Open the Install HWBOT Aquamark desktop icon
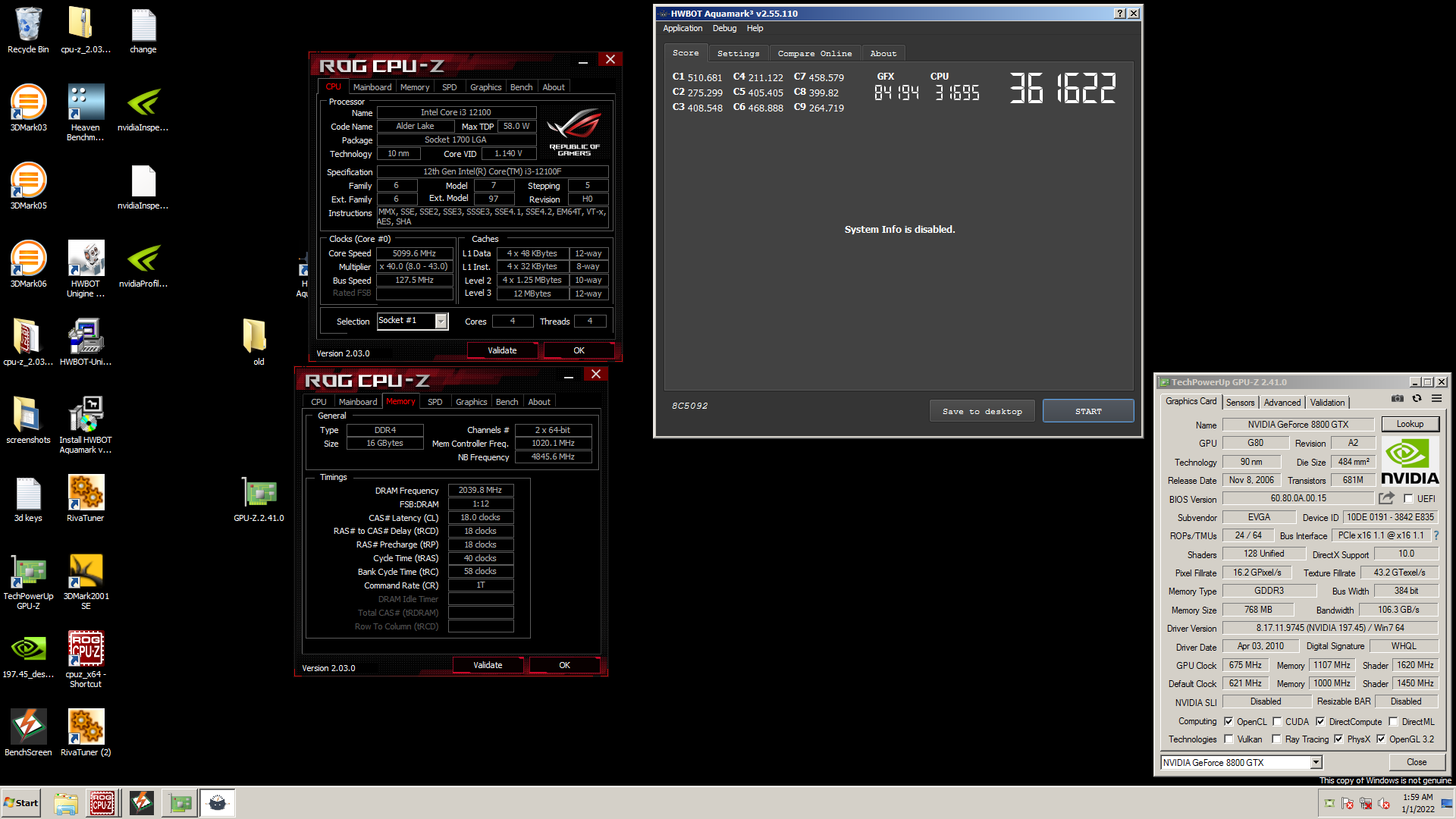The width and height of the screenshot is (1456, 819). [86, 425]
